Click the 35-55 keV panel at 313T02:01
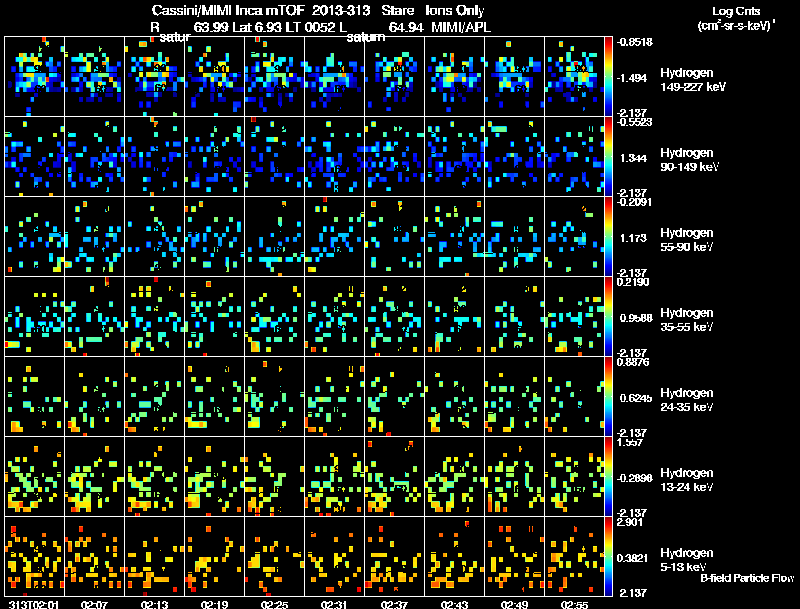The height and width of the screenshot is (609, 800). [34, 317]
